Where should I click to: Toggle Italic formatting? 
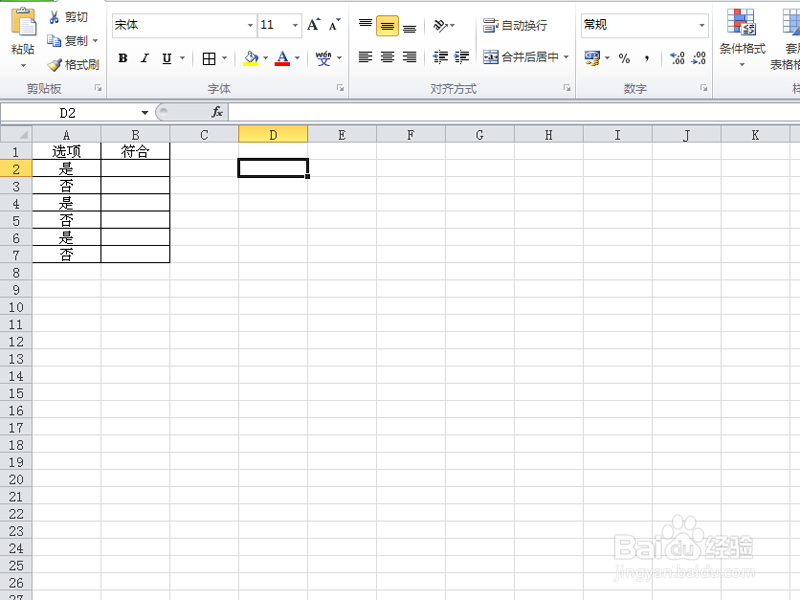pyautogui.click(x=145, y=58)
